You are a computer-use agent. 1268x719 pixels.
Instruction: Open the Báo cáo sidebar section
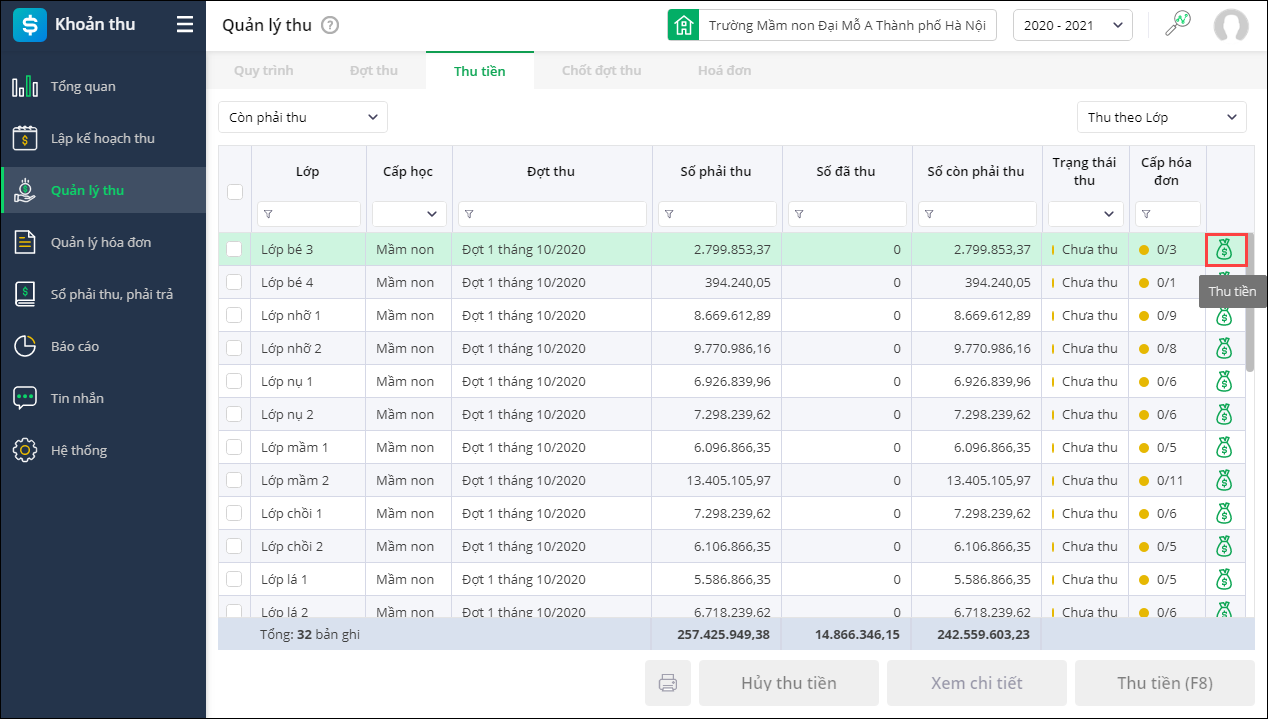click(75, 347)
